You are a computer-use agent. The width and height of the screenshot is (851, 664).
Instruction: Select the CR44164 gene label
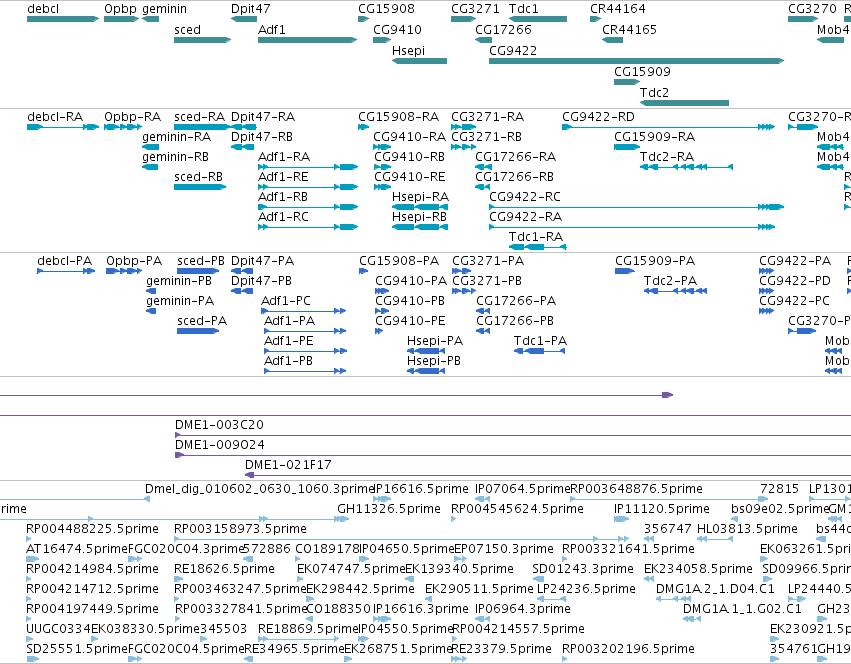click(x=618, y=9)
